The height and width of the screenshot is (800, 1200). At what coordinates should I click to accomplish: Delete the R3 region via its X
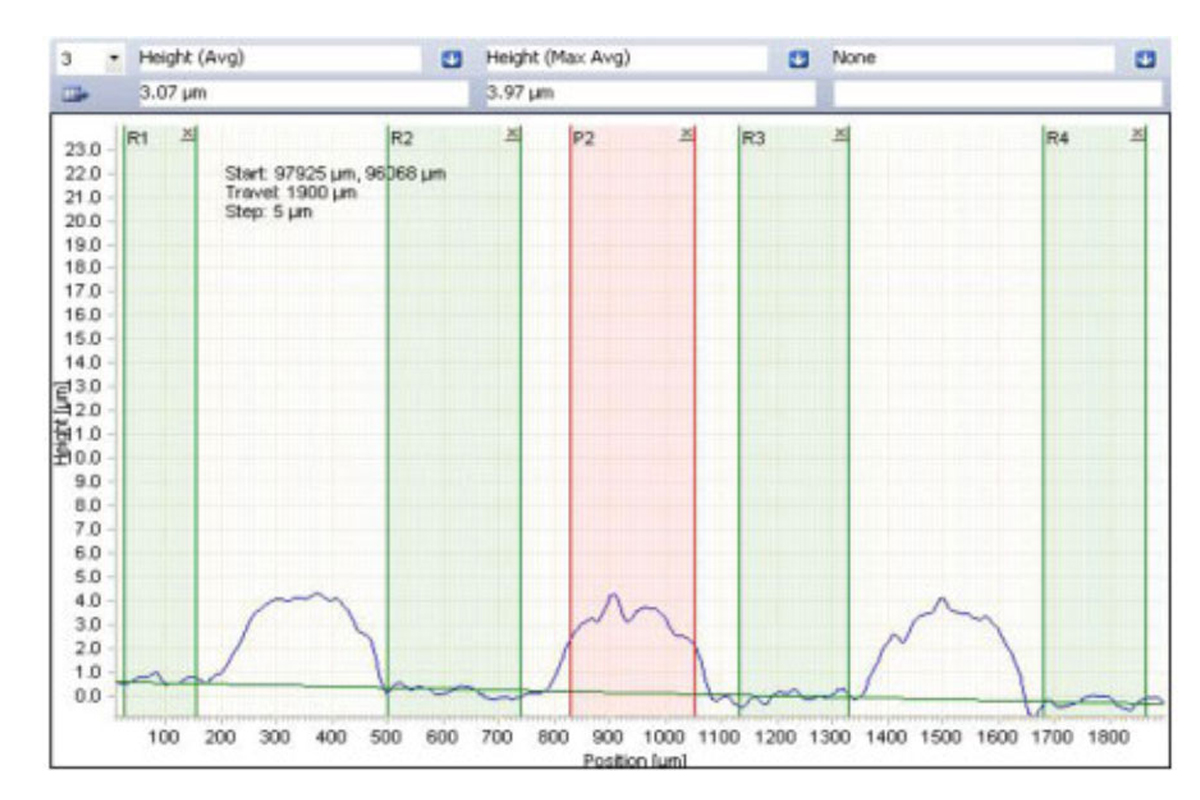click(840, 134)
